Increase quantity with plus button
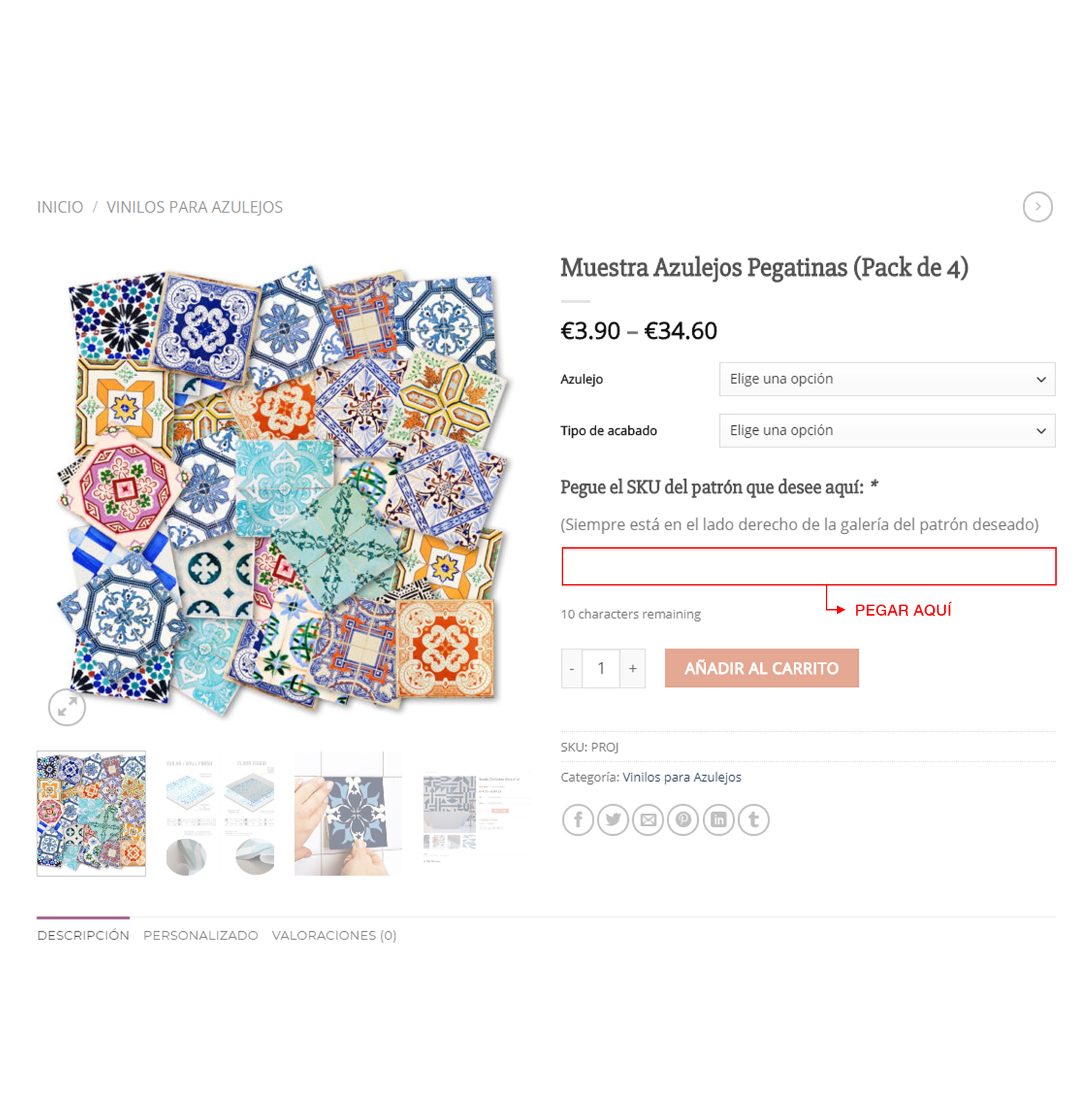The height and width of the screenshot is (1093, 1092). point(632,669)
